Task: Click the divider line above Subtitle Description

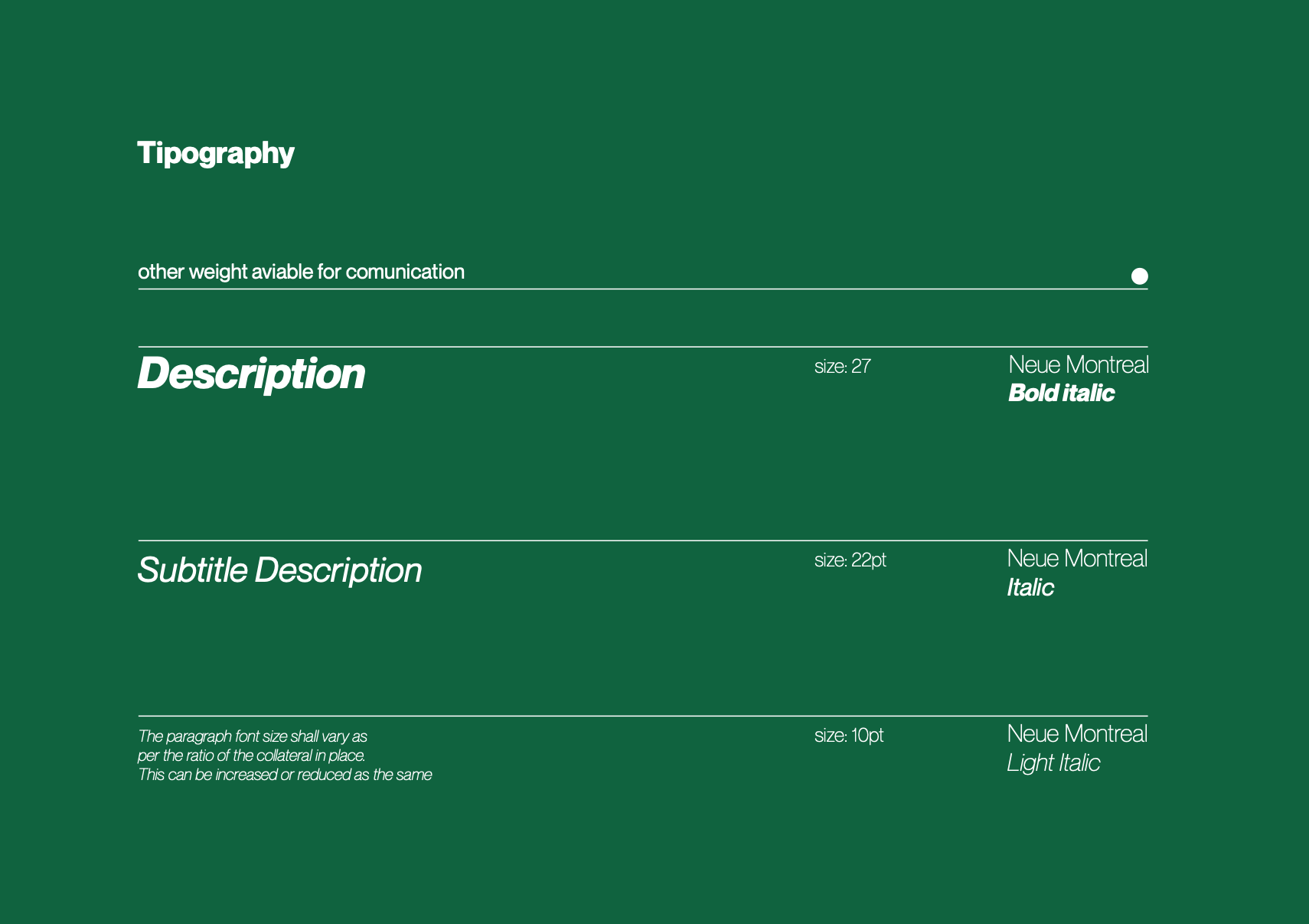Action: pyautogui.click(x=643, y=540)
